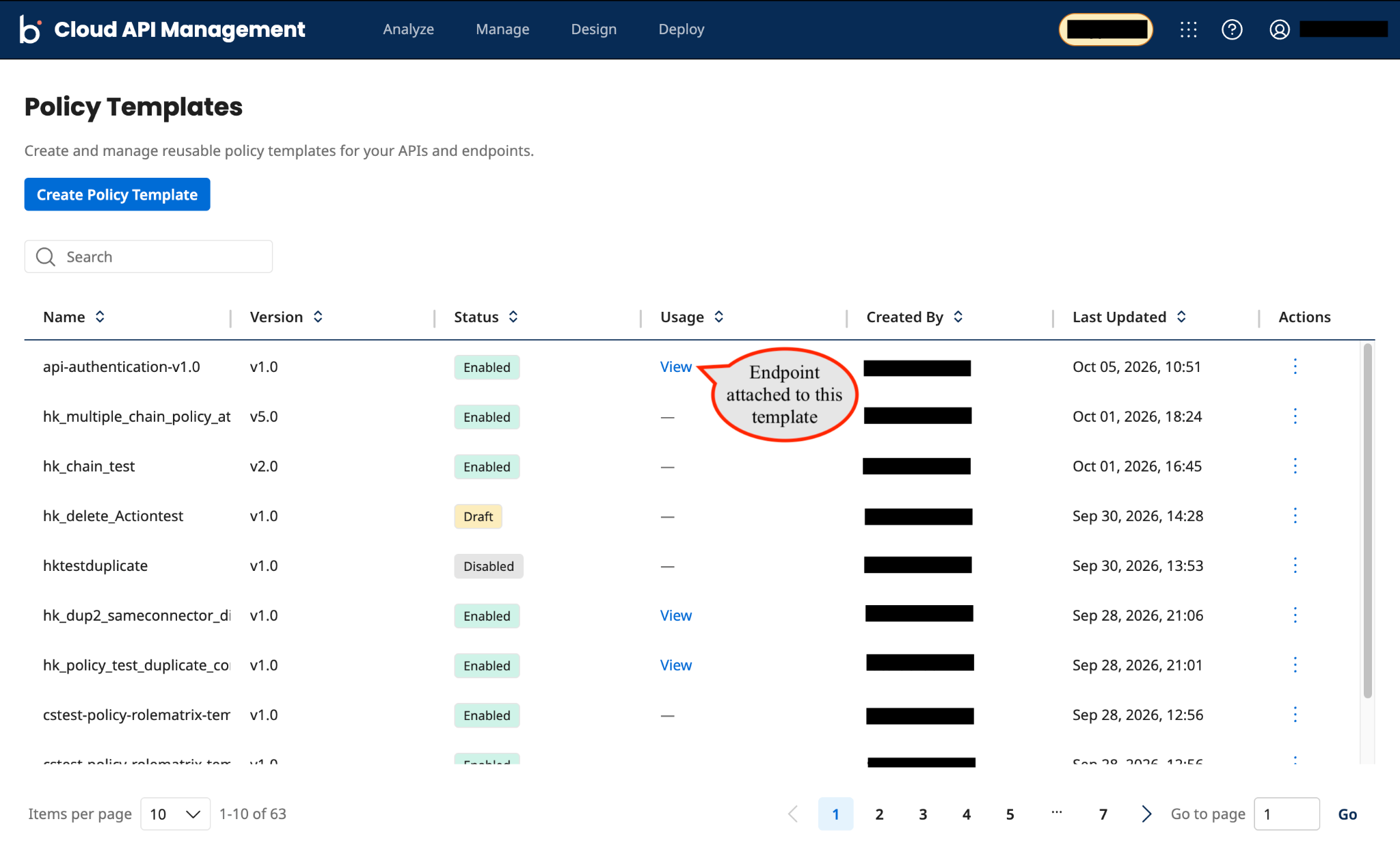This screenshot has height=841, width=1400.
Task: Go to page 3
Action: pyautogui.click(x=923, y=814)
